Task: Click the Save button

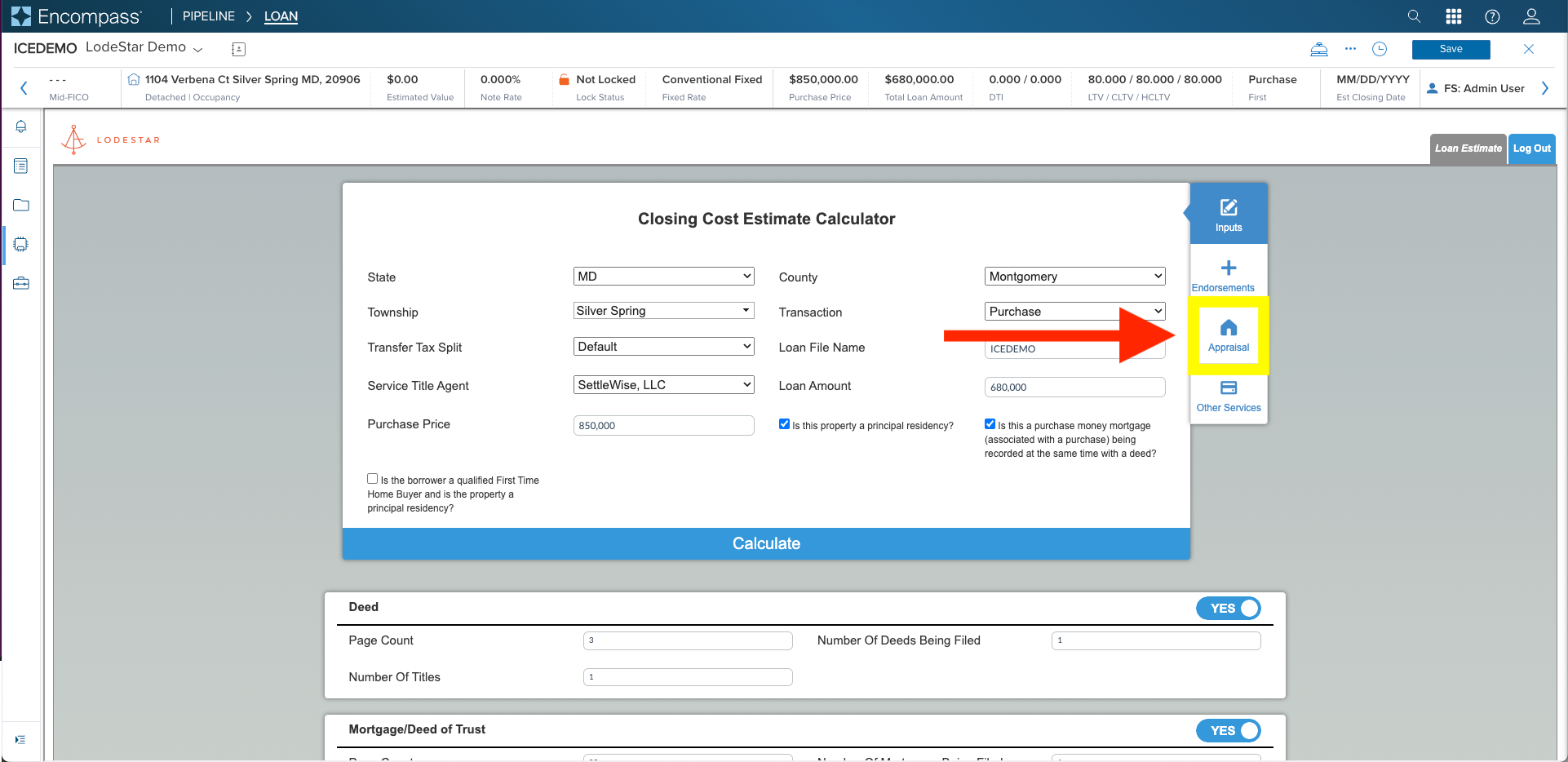Action: [x=1451, y=49]
